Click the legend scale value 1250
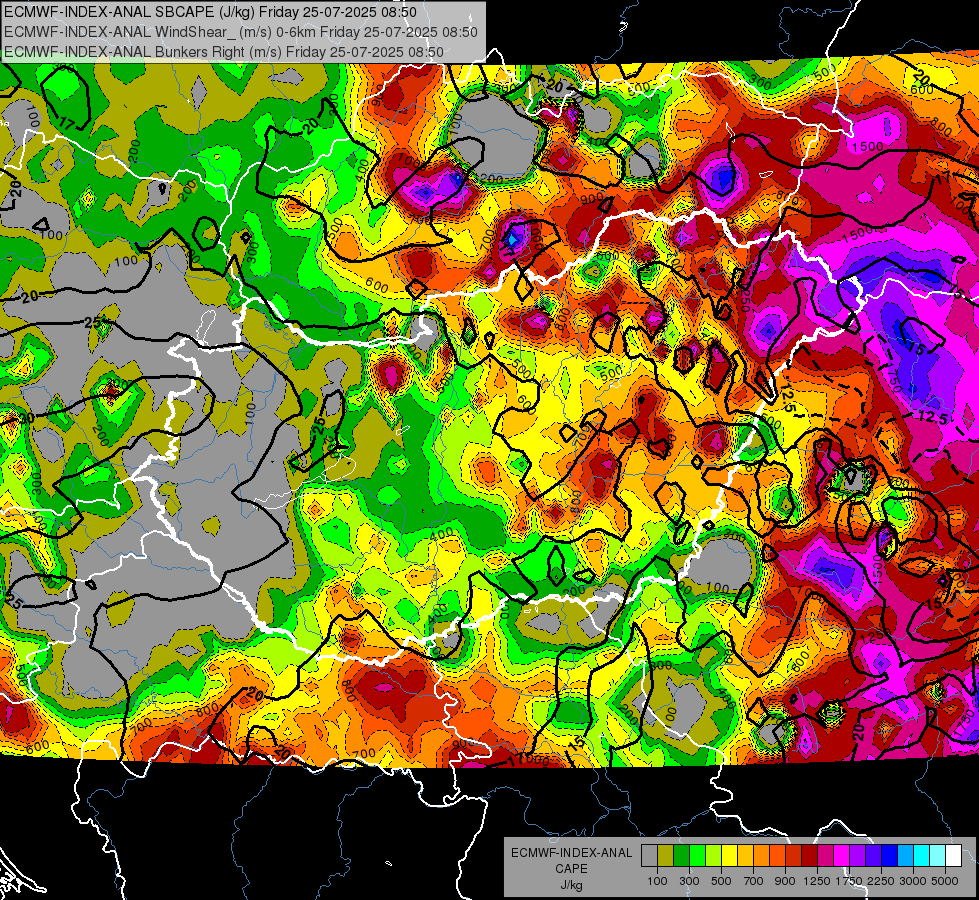This screenshot has height=900, width=979. point(817,881)
